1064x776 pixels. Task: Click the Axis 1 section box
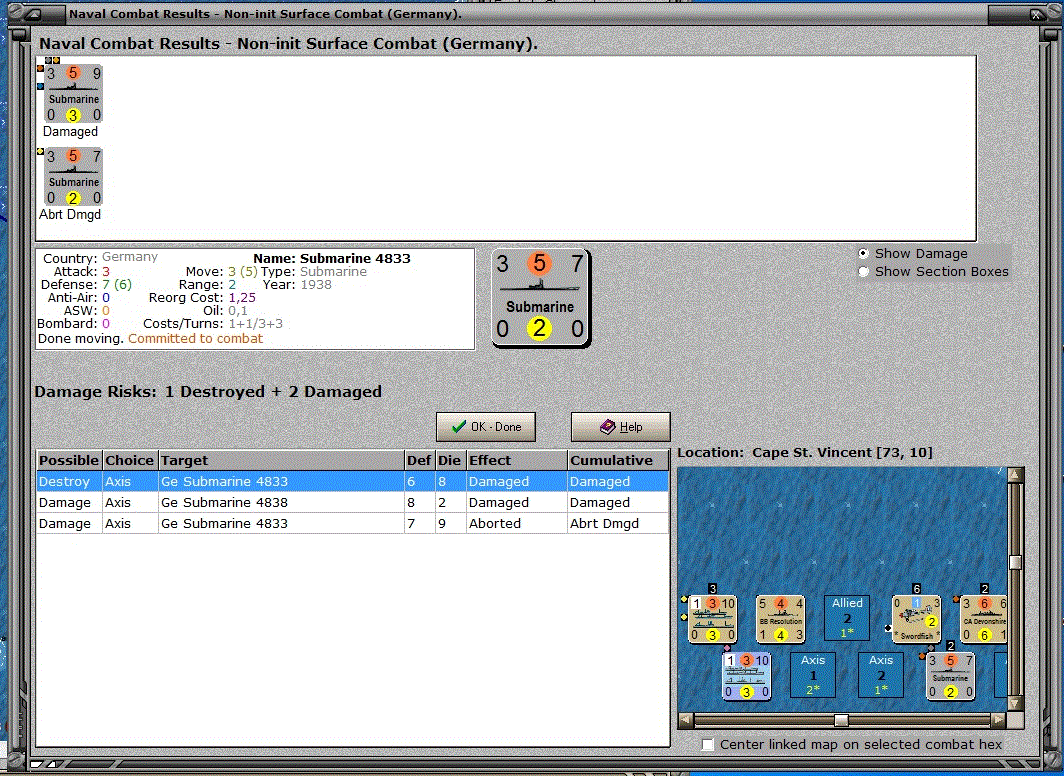point(813,675)
